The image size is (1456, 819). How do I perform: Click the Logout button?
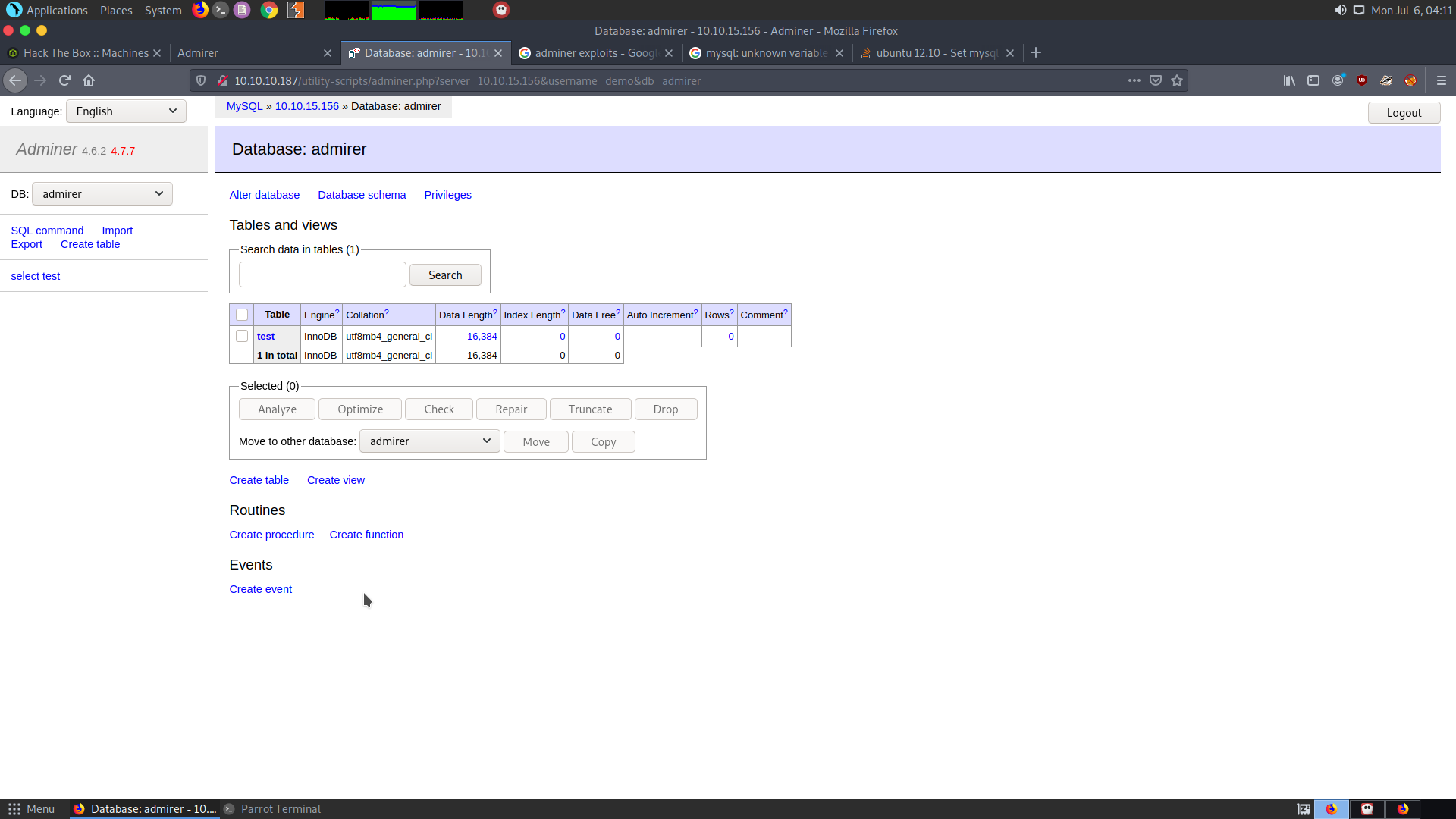(1404, 113)
